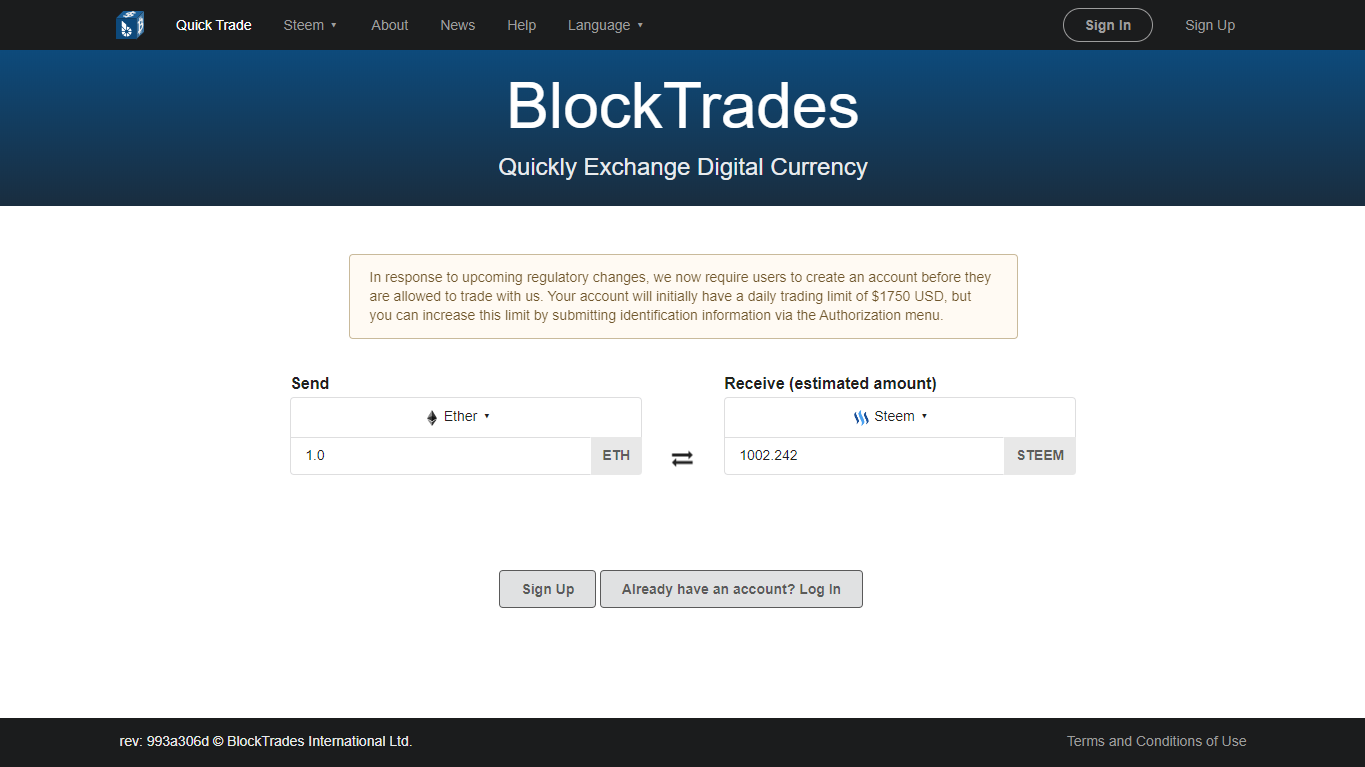The image size is (1365, 767).
Task: Click the Sign Up link in header
Action: pos(1210,25)
